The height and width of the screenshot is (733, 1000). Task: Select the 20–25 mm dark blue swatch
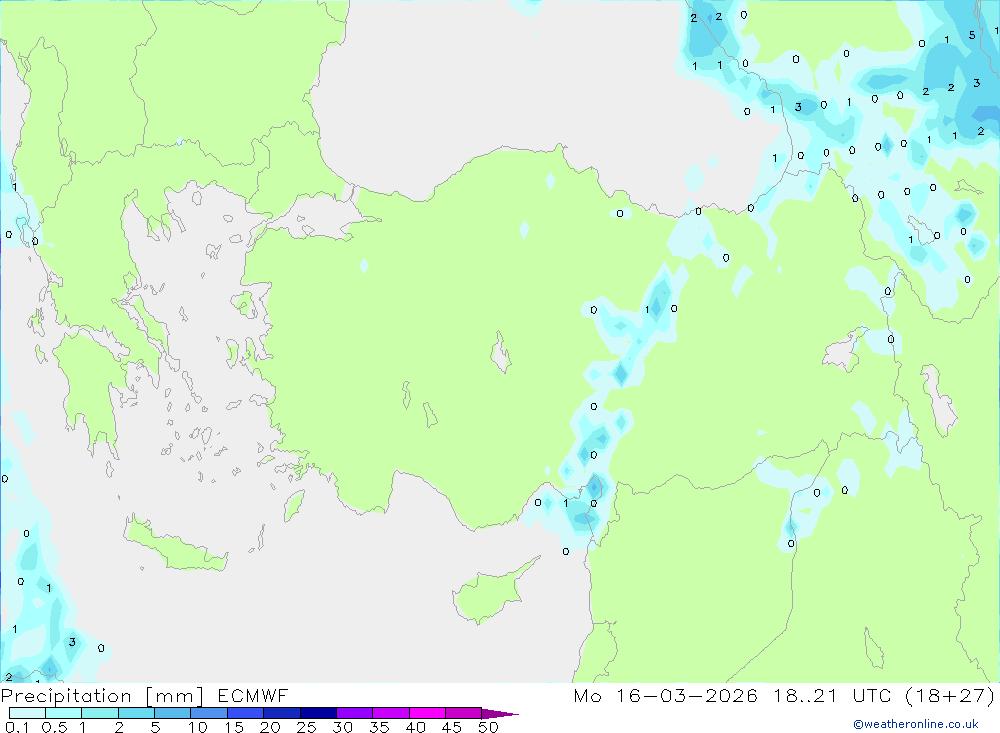282,713
